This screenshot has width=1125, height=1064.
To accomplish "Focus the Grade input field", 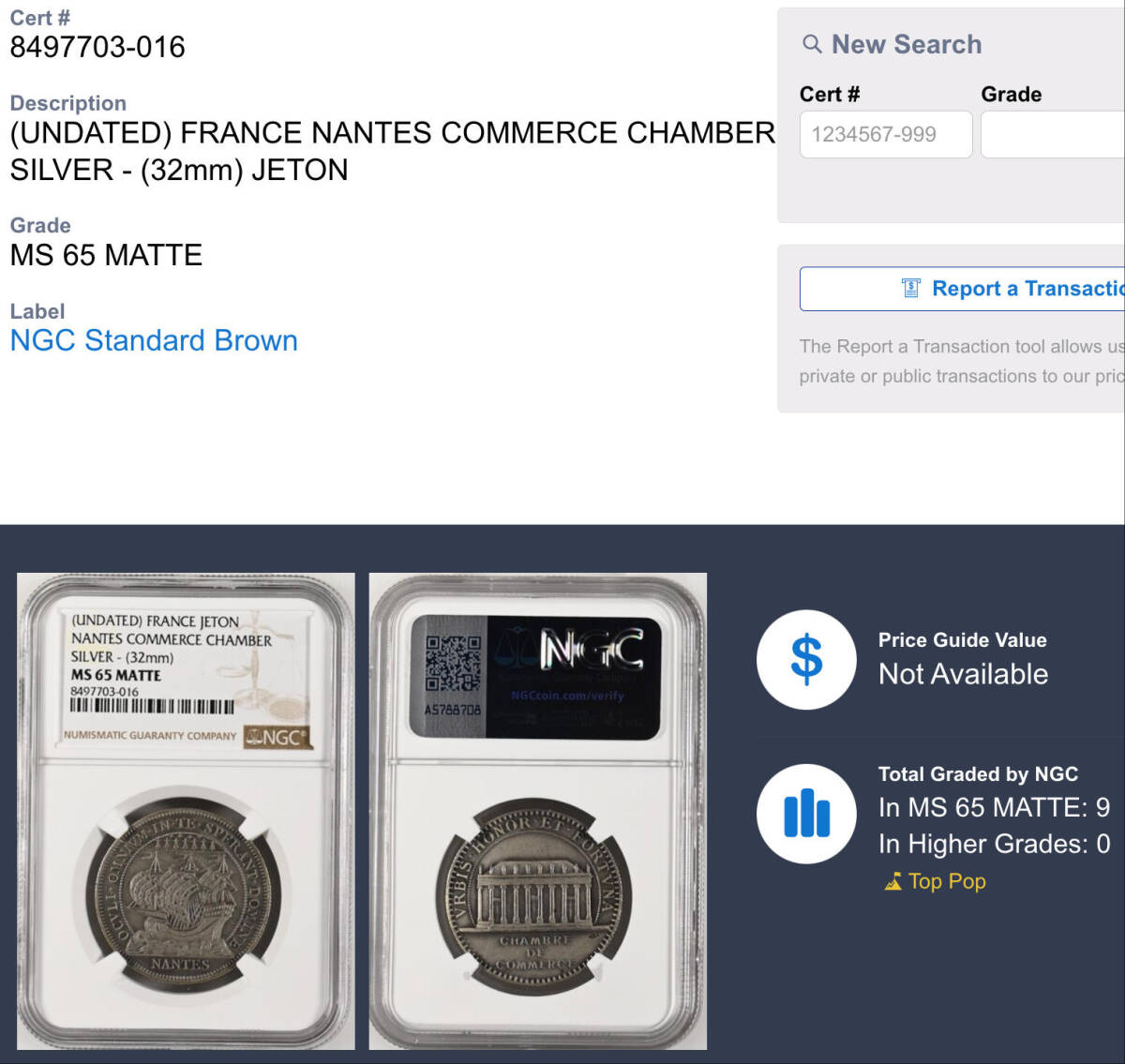I will click(x=1053, y=134).
